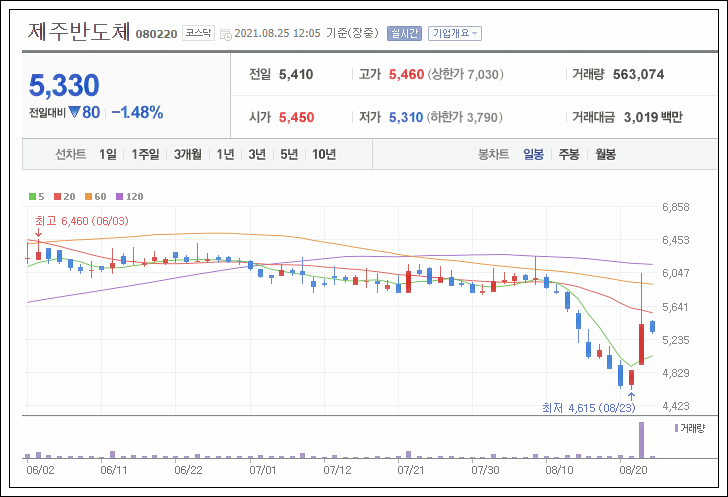Click the timestamp 2021.08.25 12:05
The height and width of the screenshot is (497, 728).
pyautogui.click(x=277, y=33)
